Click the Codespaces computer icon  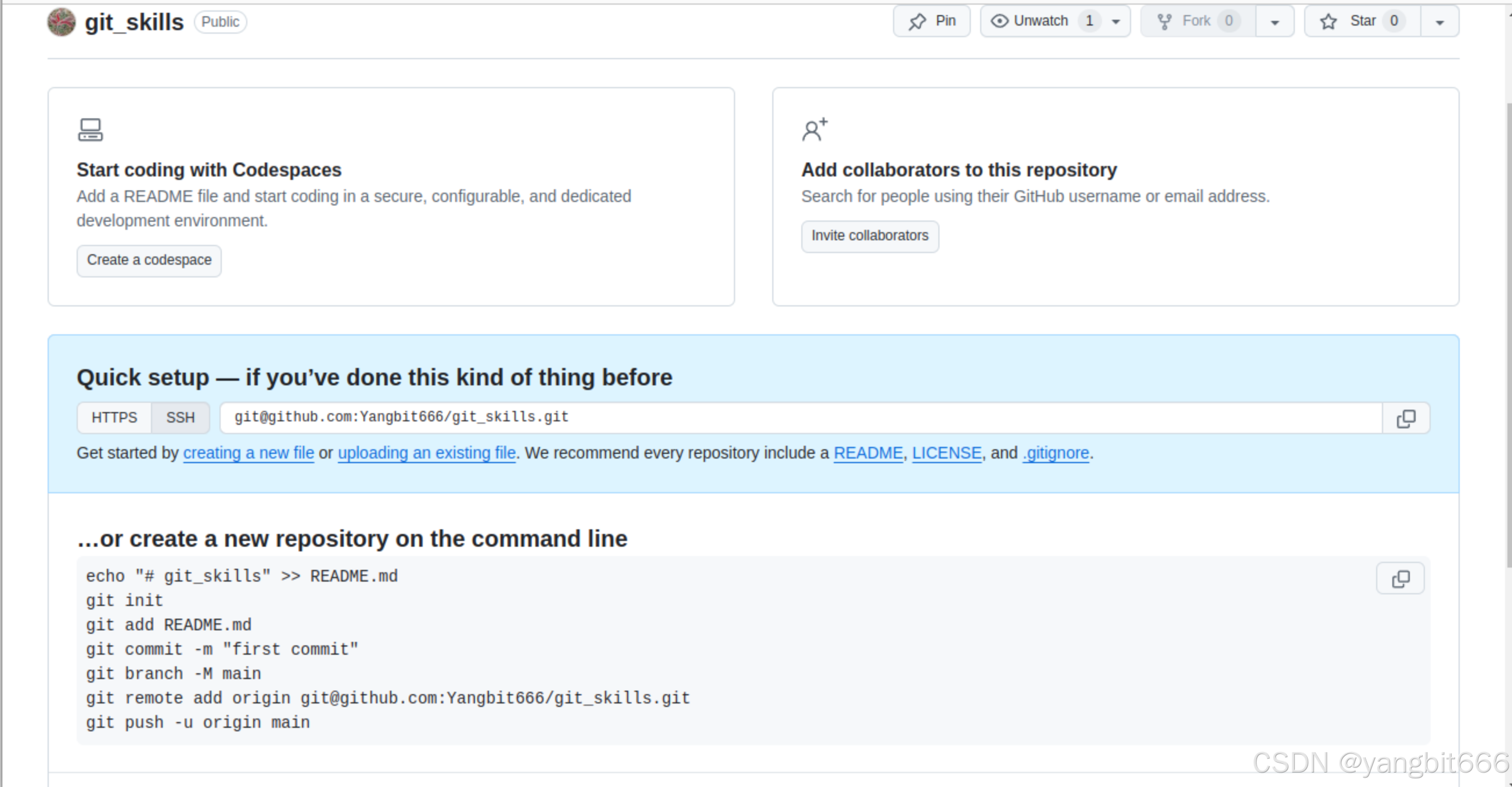[91, 129]
